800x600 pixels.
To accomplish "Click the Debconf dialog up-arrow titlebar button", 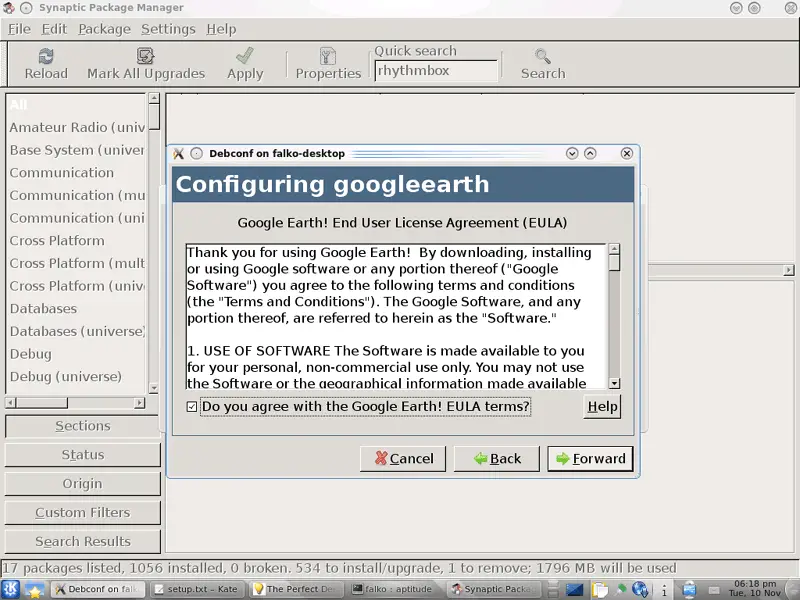I will [x=590, y=154].
